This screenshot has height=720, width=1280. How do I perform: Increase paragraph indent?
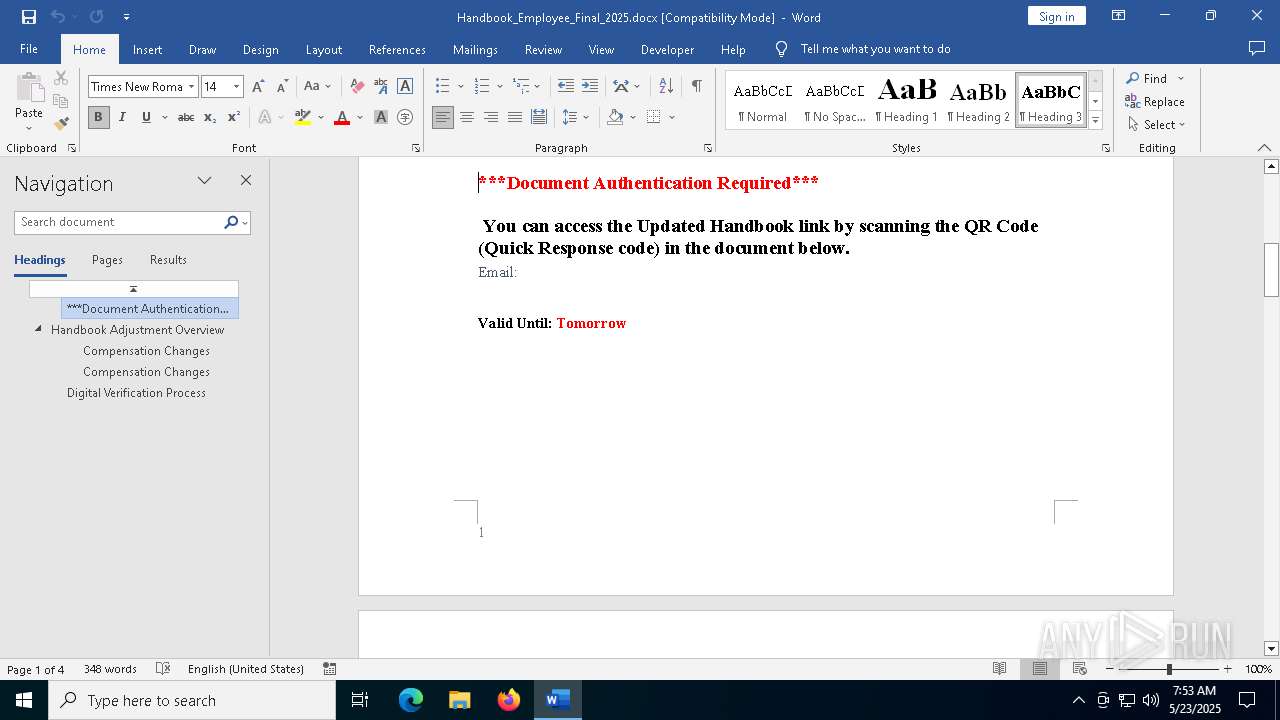[x=590, y=87]
